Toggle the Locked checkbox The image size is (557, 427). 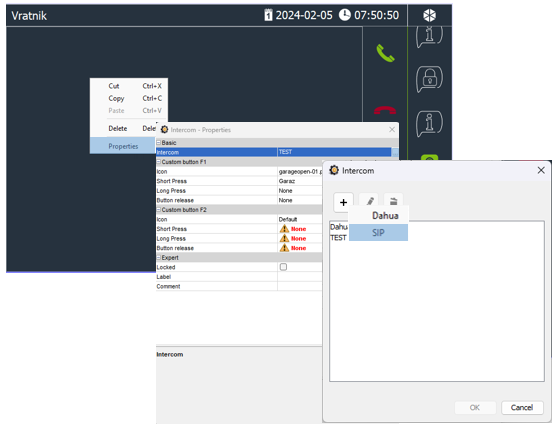pos(283,267)
